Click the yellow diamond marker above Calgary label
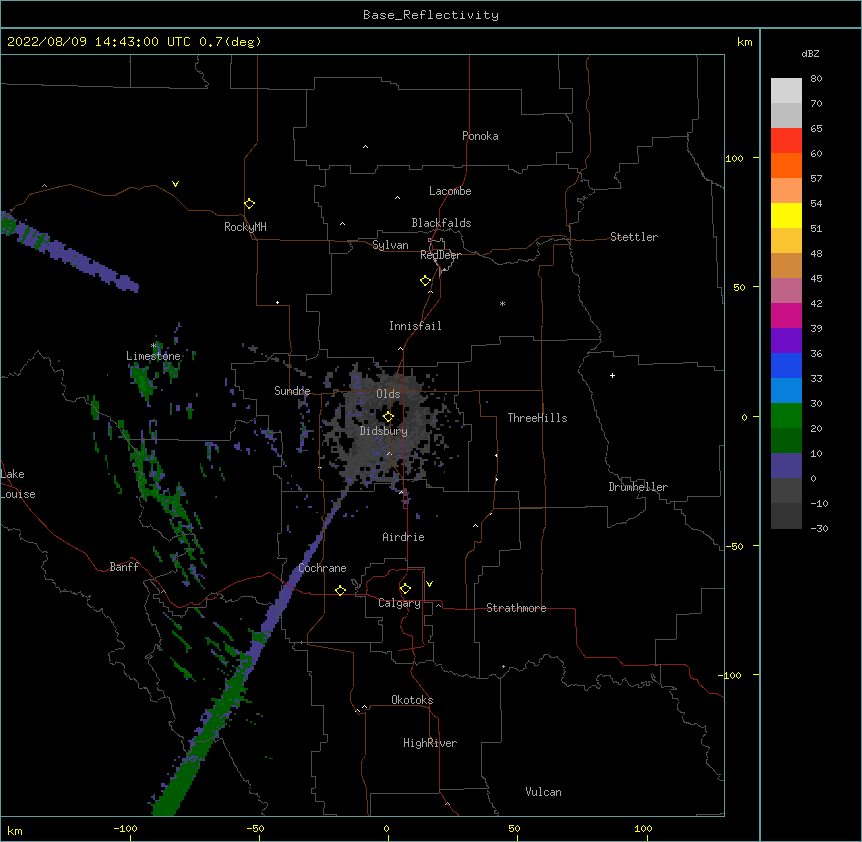Image resolution: width=862 pixels, height=842 pixels. [405, 589]
